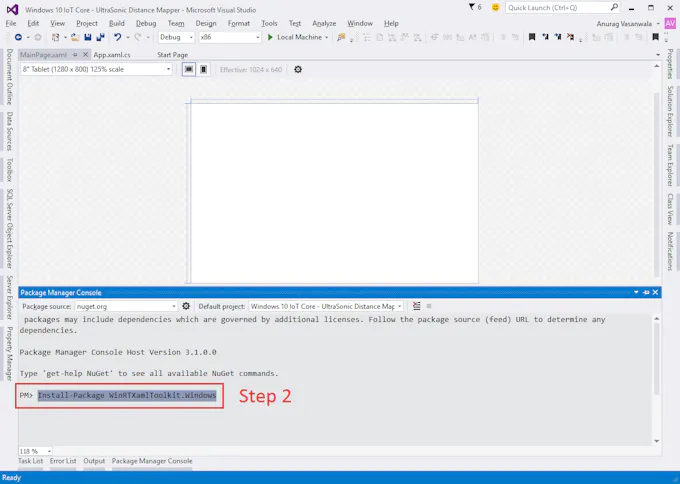Switch designer to landscape orientation
Viewport: 680px width, 484px height.
(189, 69)
